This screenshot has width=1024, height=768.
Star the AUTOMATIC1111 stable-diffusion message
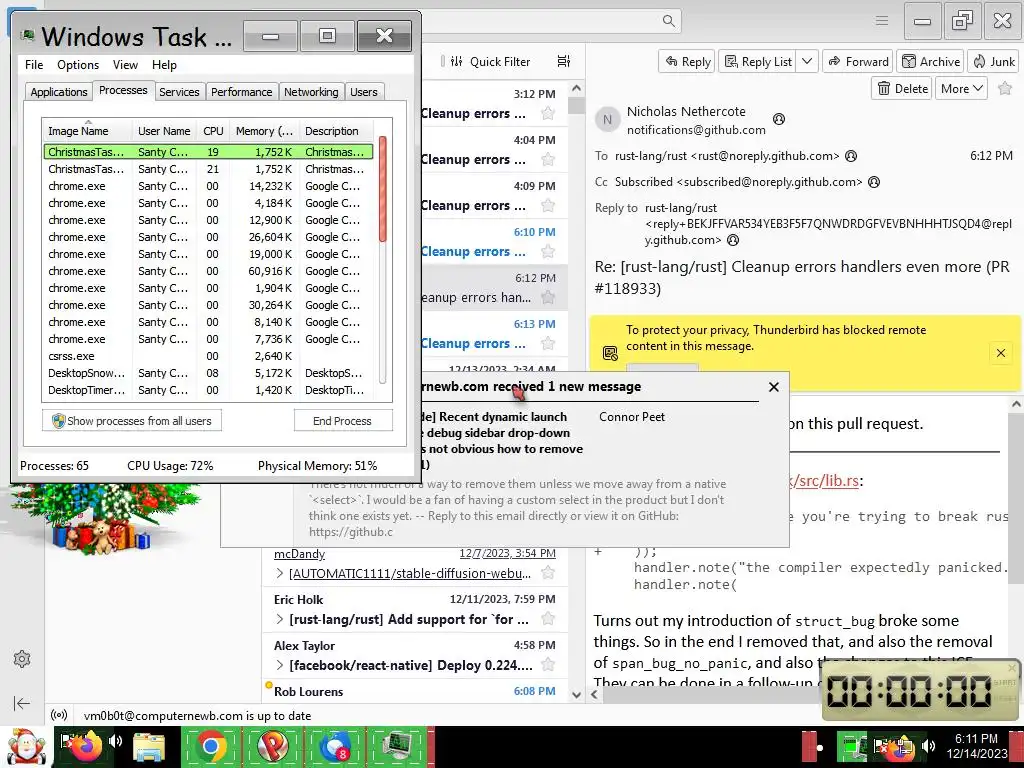[549, 573]
